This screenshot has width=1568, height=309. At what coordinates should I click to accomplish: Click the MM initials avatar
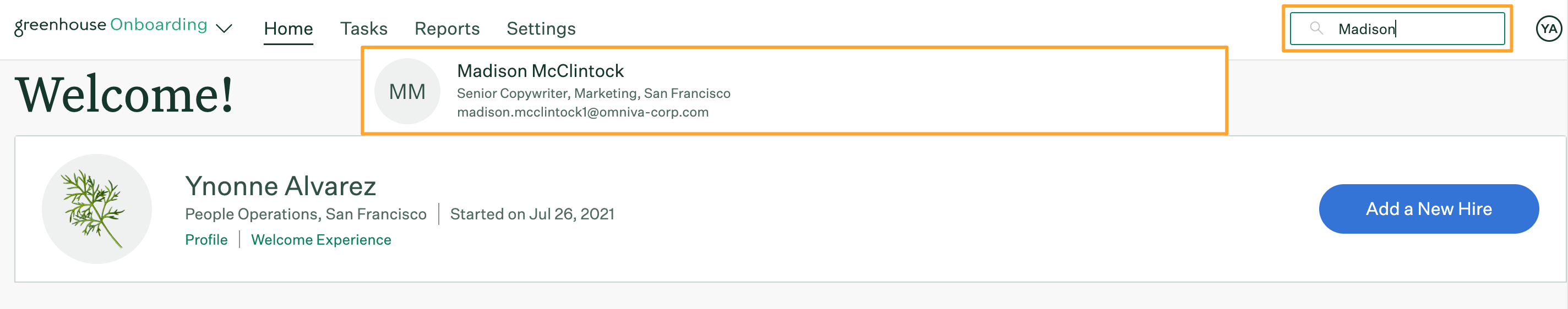(x=407, y=91)
